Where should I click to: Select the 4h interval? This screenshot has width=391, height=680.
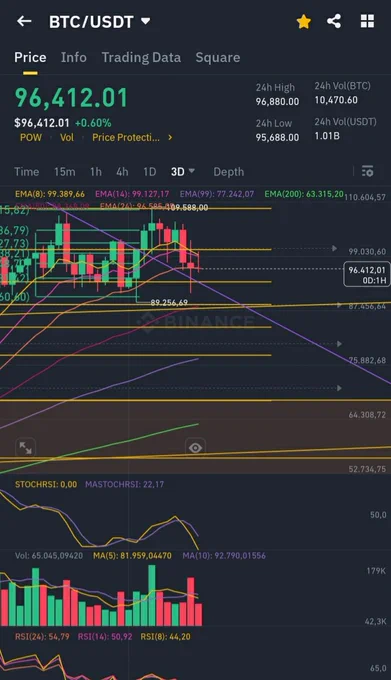coord(122,172)
